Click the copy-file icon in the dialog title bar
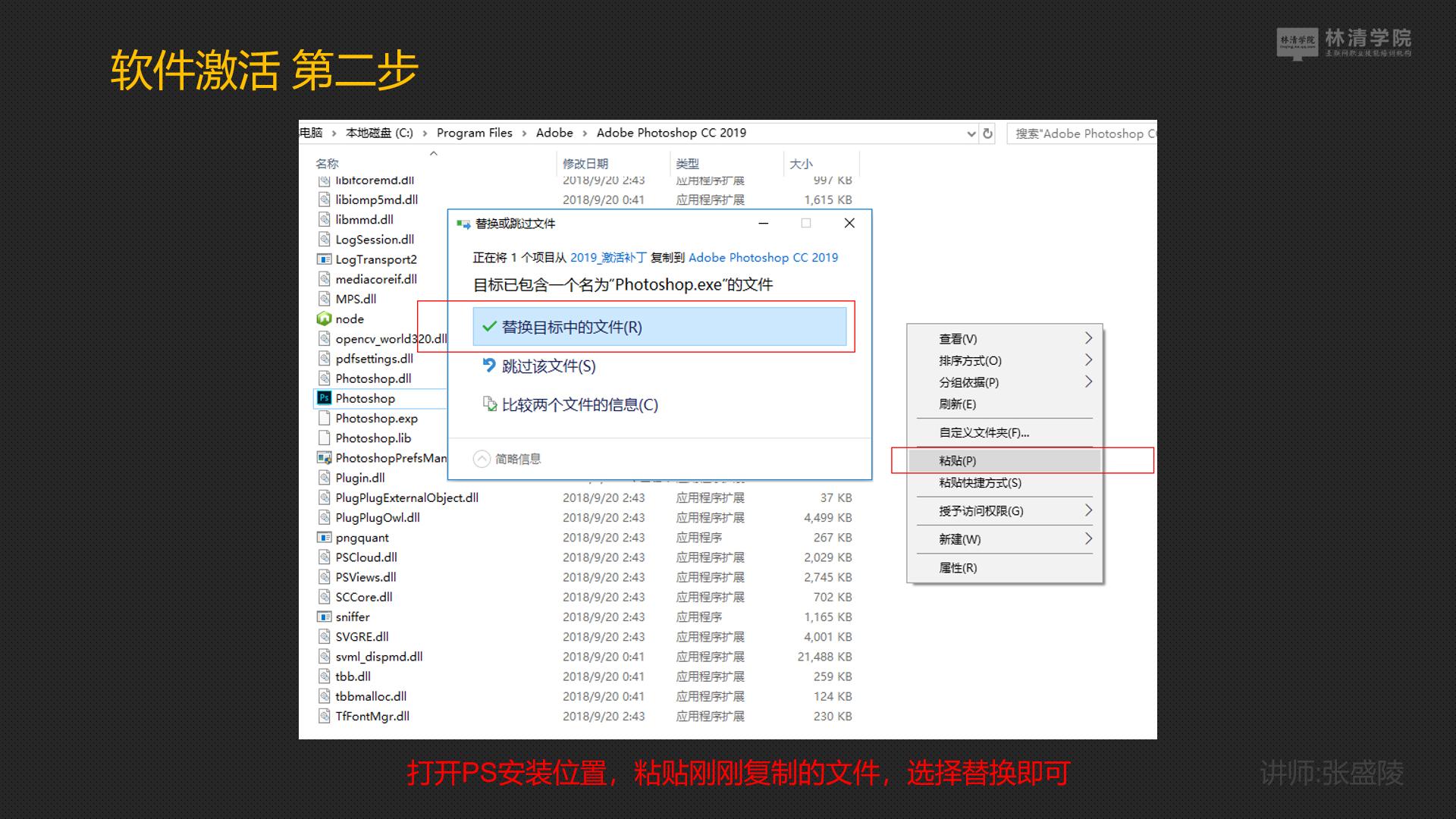 463,223
